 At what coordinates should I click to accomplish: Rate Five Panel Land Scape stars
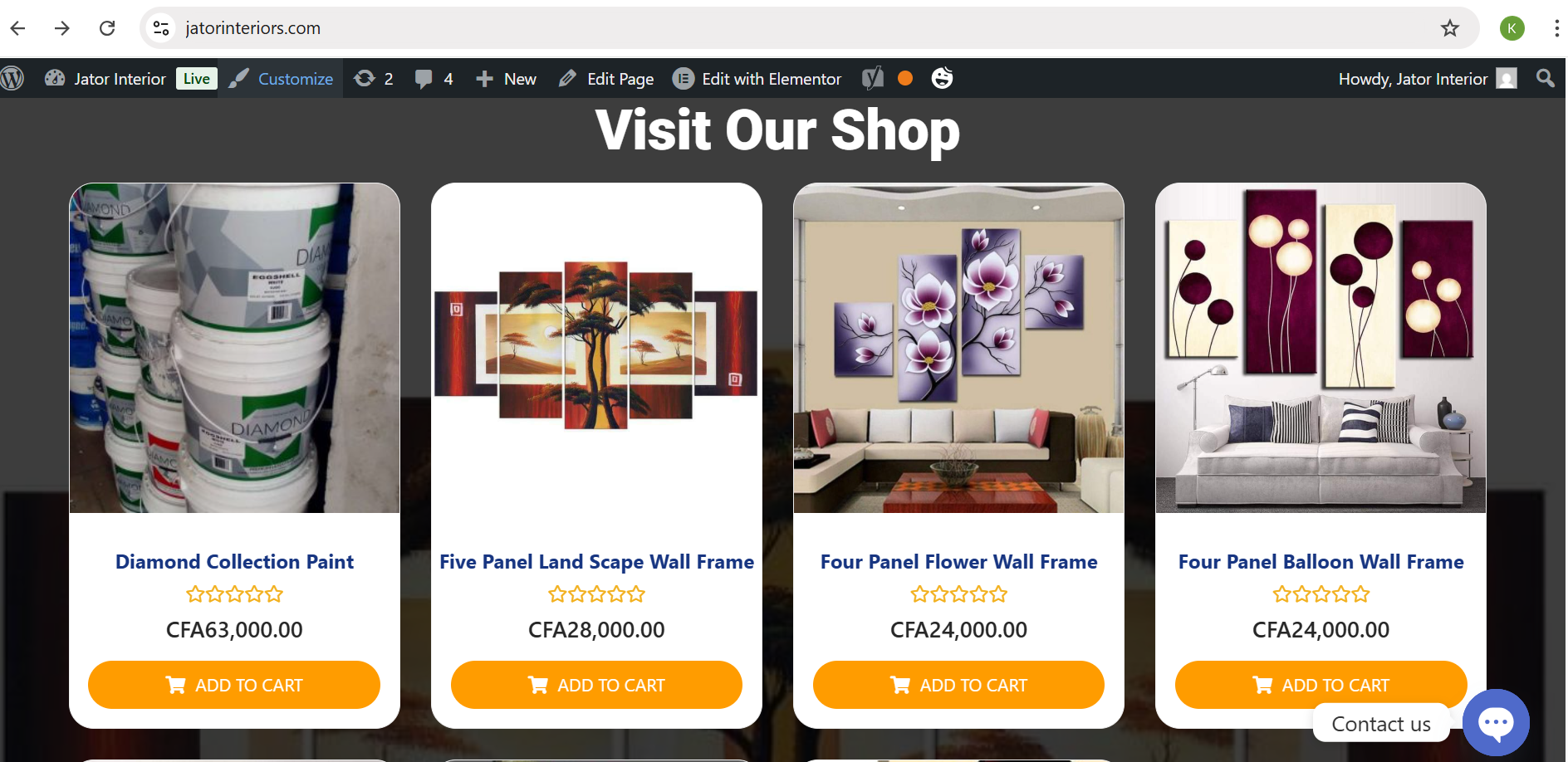pyautogui.click(x=596, y=594)
